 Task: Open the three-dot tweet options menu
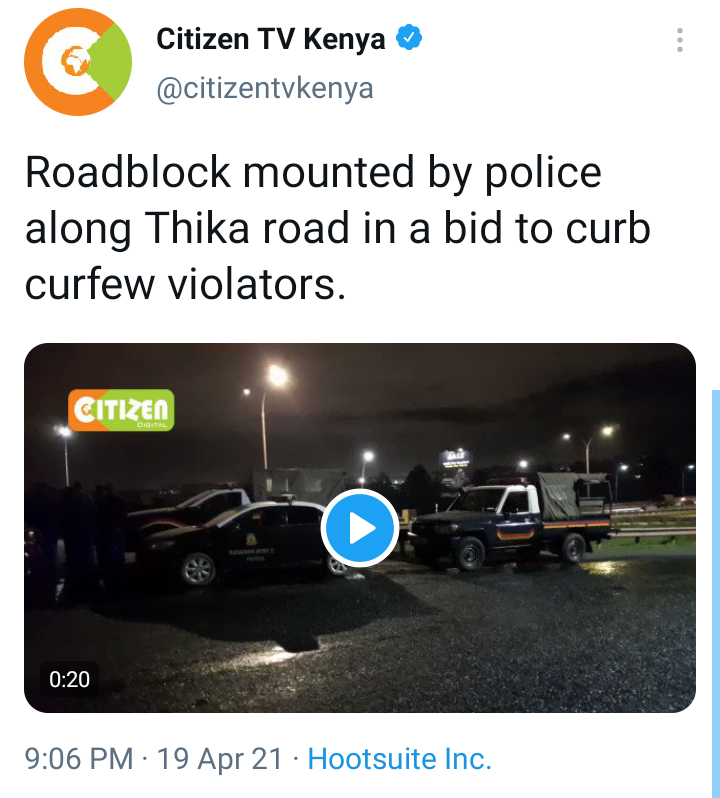(679, 40)
